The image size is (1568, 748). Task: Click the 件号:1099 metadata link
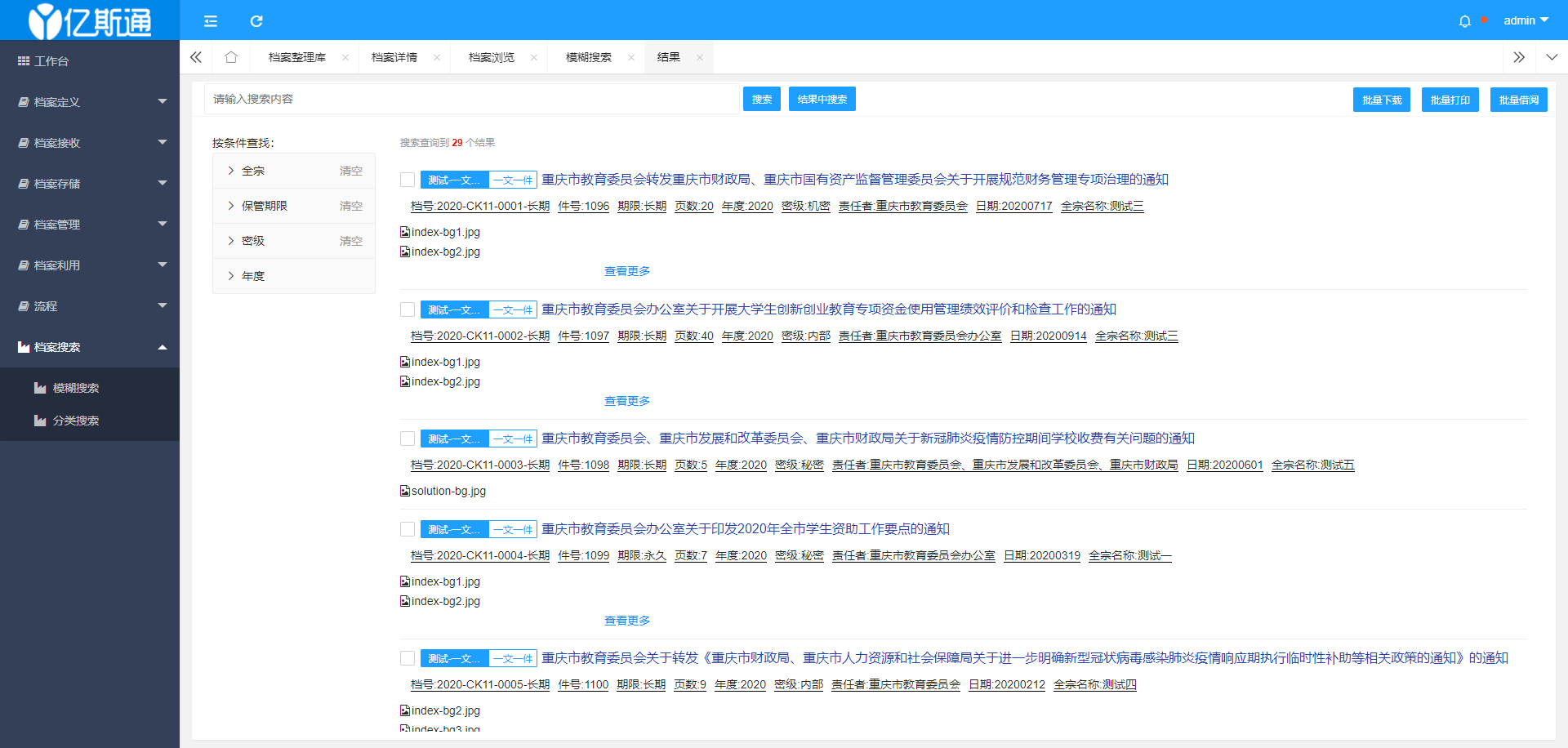(584, 555)
